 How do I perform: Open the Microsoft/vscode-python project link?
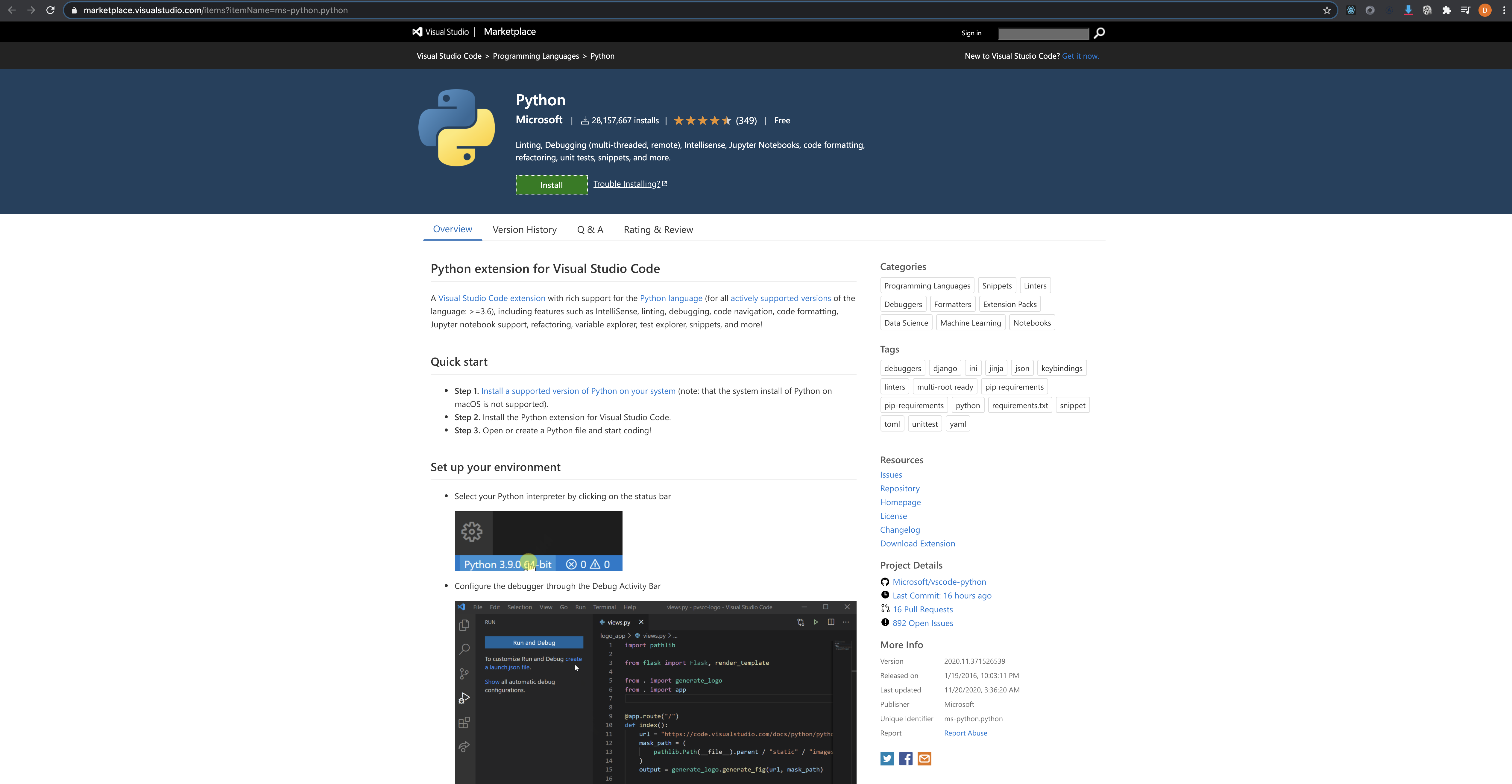click(939, 581)
